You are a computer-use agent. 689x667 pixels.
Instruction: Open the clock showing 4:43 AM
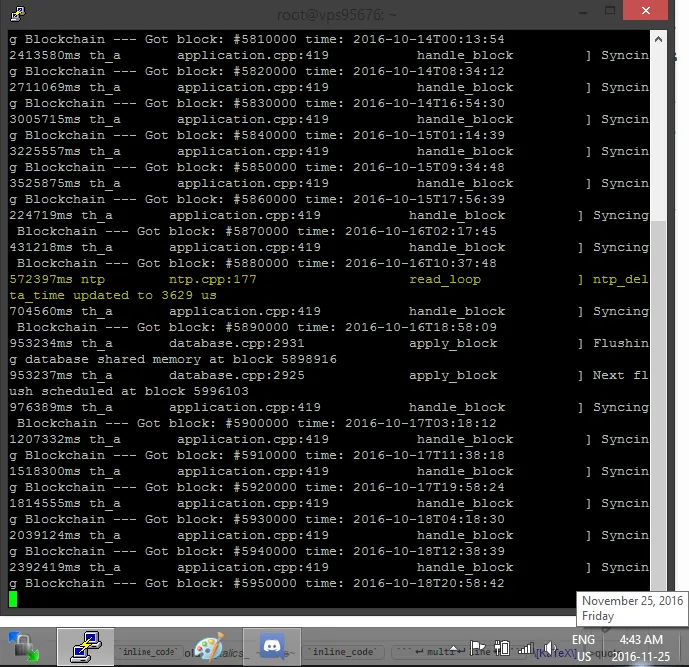click(x=641, y=648)
